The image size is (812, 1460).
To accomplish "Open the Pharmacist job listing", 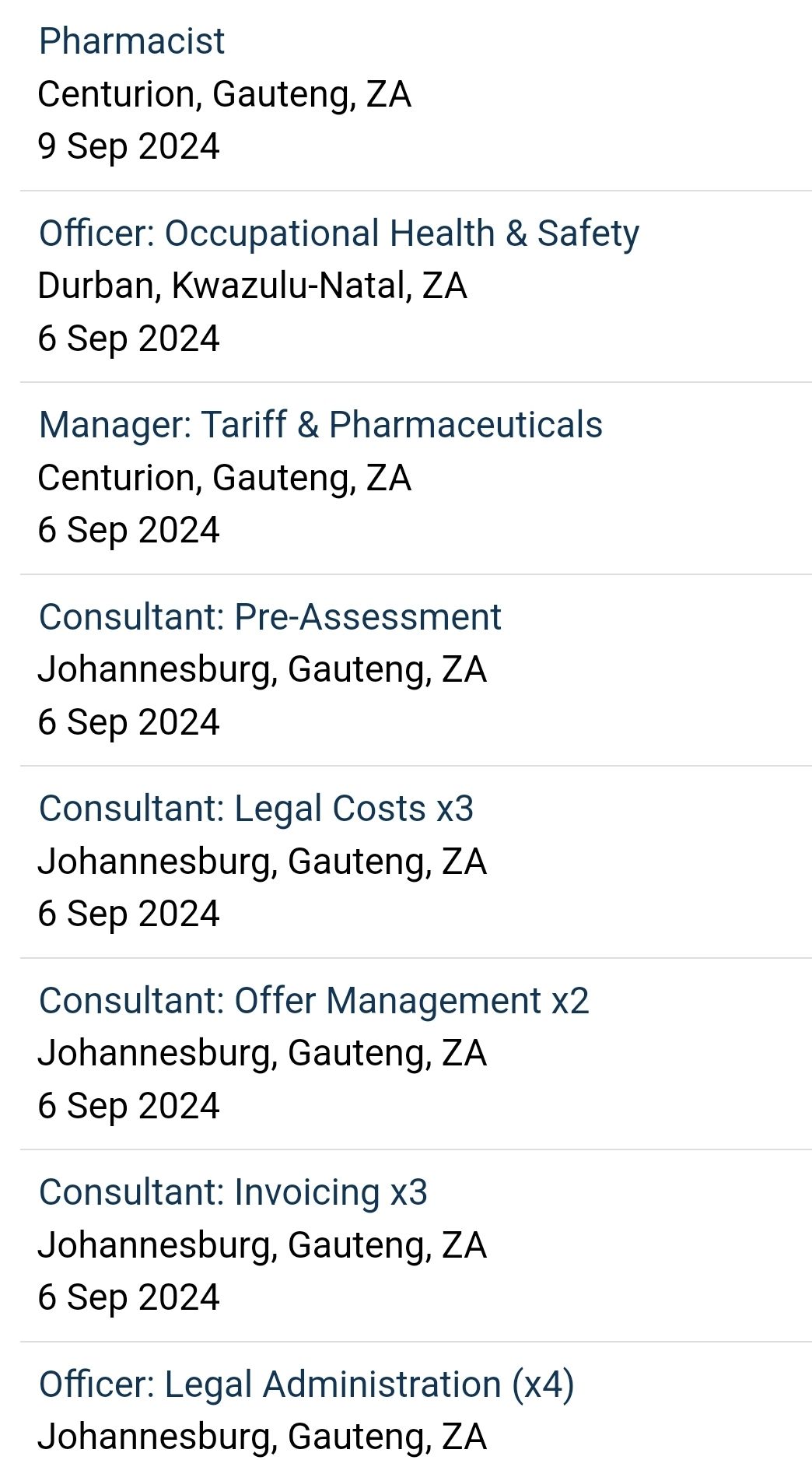I will coord(131,41).
